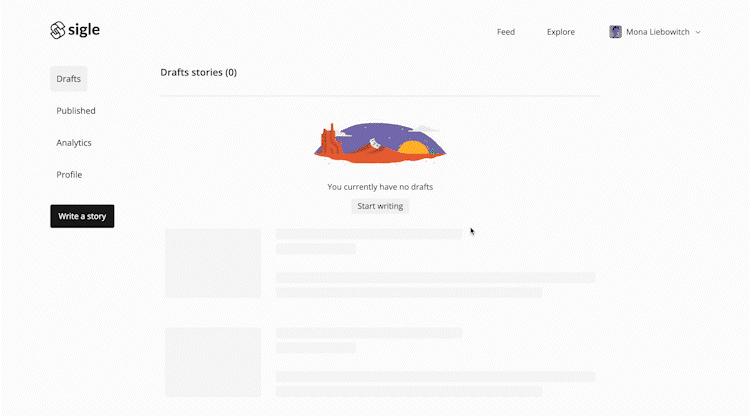
Task: Expand the user menu chevron
Action: click(698, 33)
